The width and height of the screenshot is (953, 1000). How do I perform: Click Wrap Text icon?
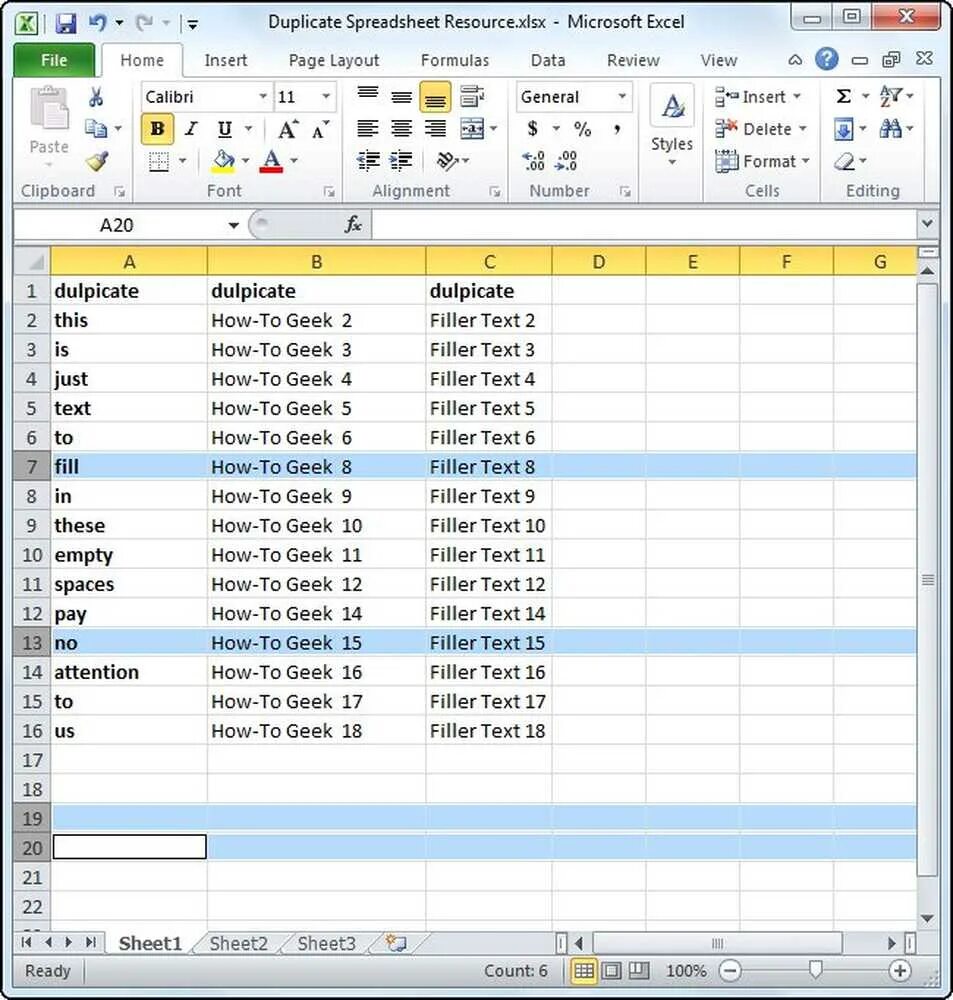click(x=472, y=96)
